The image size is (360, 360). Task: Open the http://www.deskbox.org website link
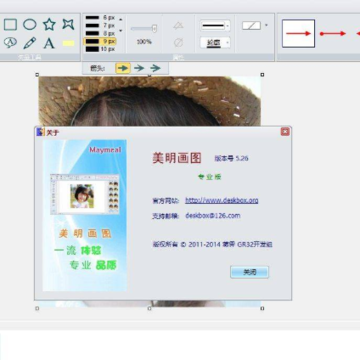tap(222, 201)
